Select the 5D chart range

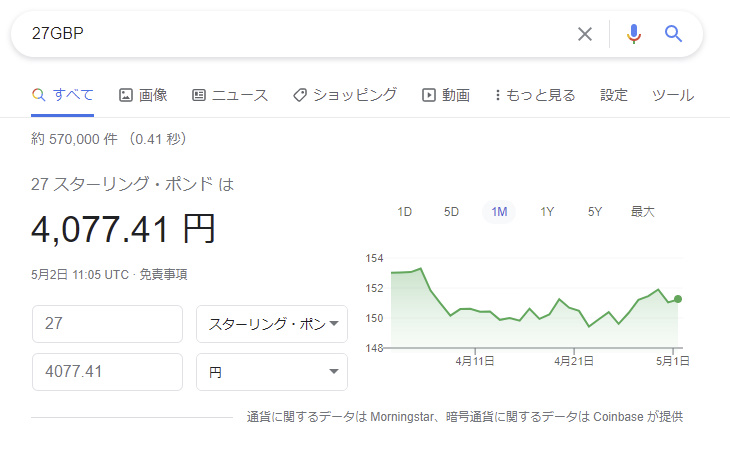pos(451,211)
